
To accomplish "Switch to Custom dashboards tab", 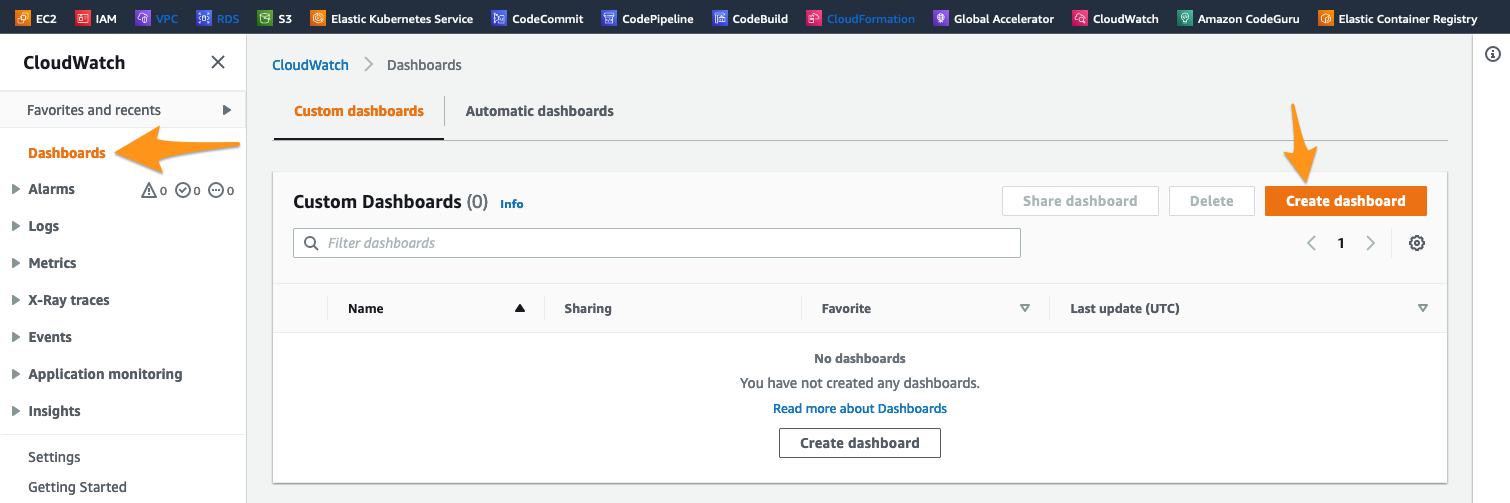I will 359,111.
